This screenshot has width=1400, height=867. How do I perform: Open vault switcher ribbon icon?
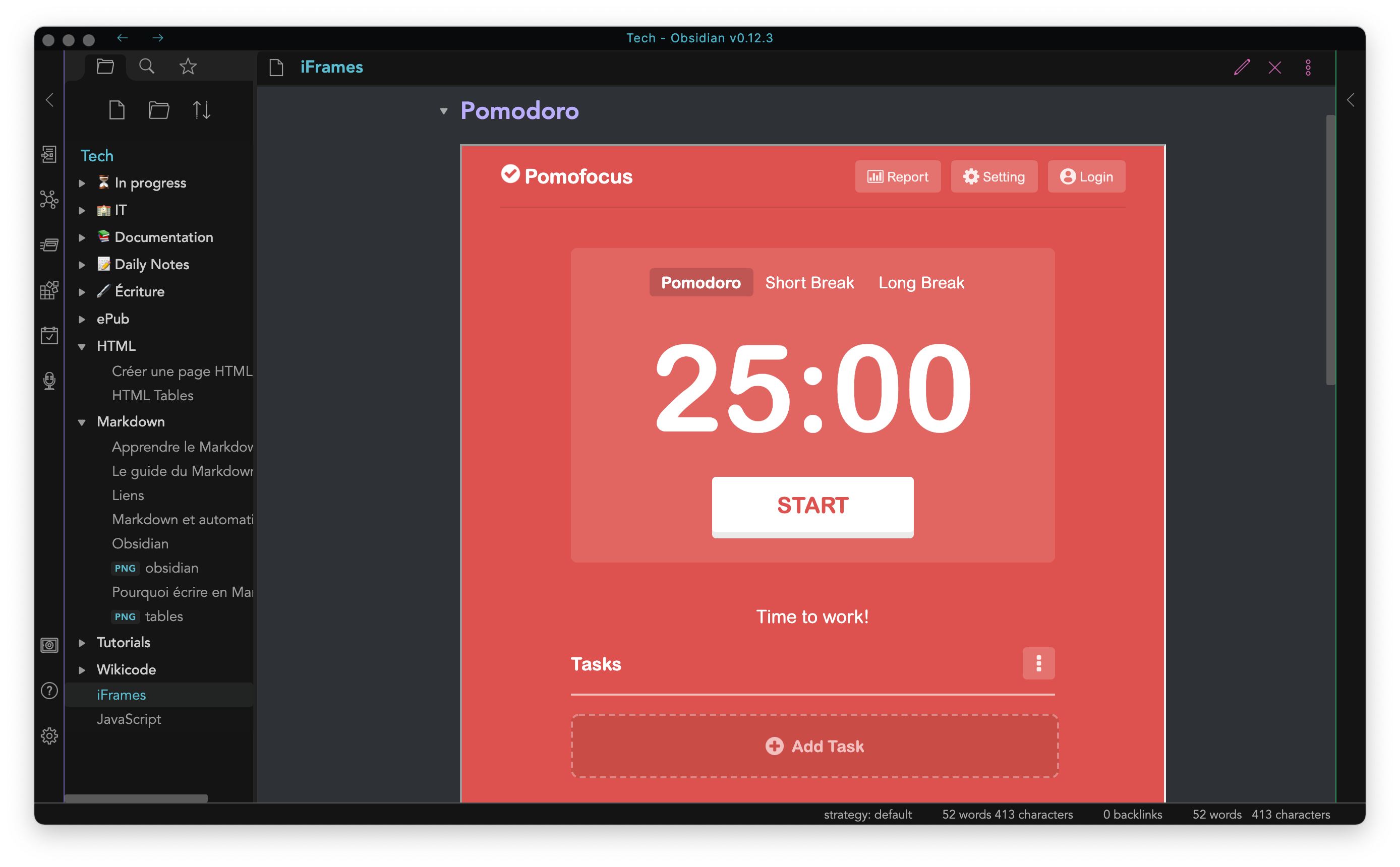[49, 645]
